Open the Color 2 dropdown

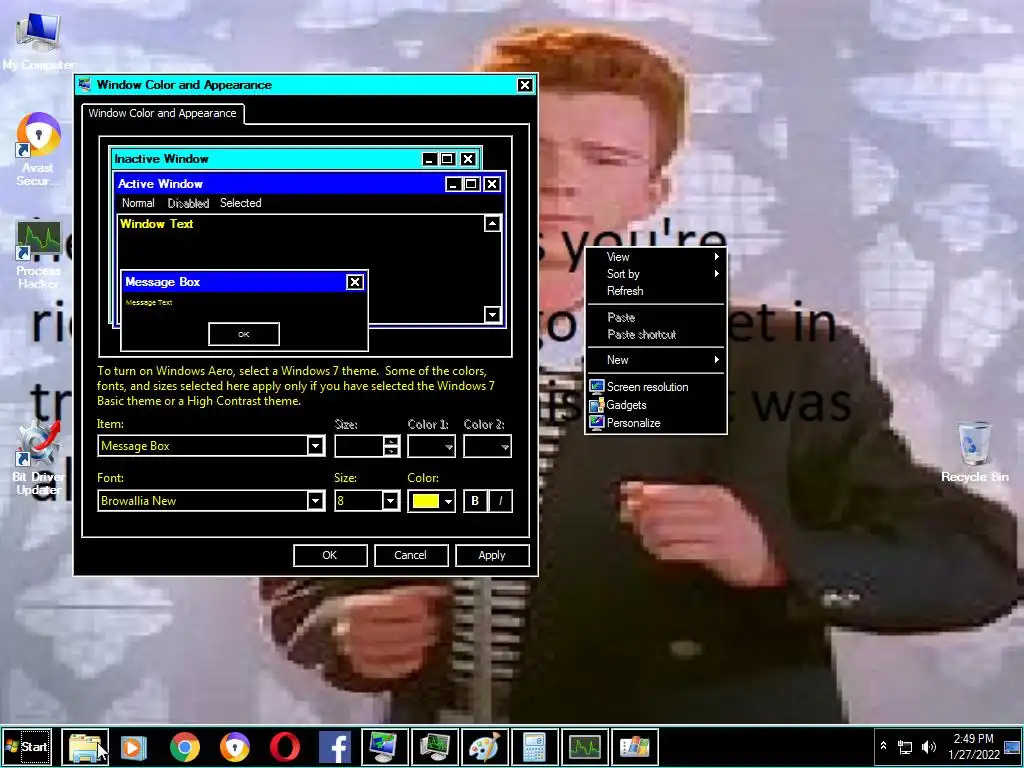click(x=487, y=446)
